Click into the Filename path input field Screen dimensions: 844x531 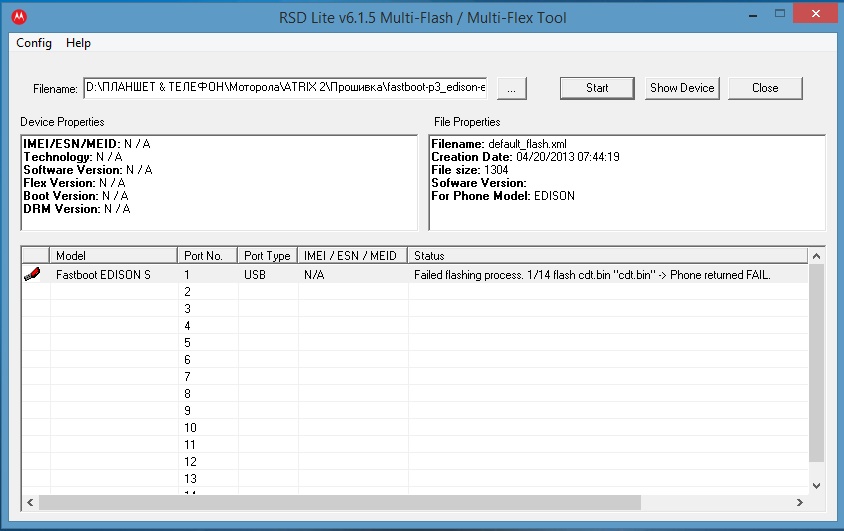point(285,88)
